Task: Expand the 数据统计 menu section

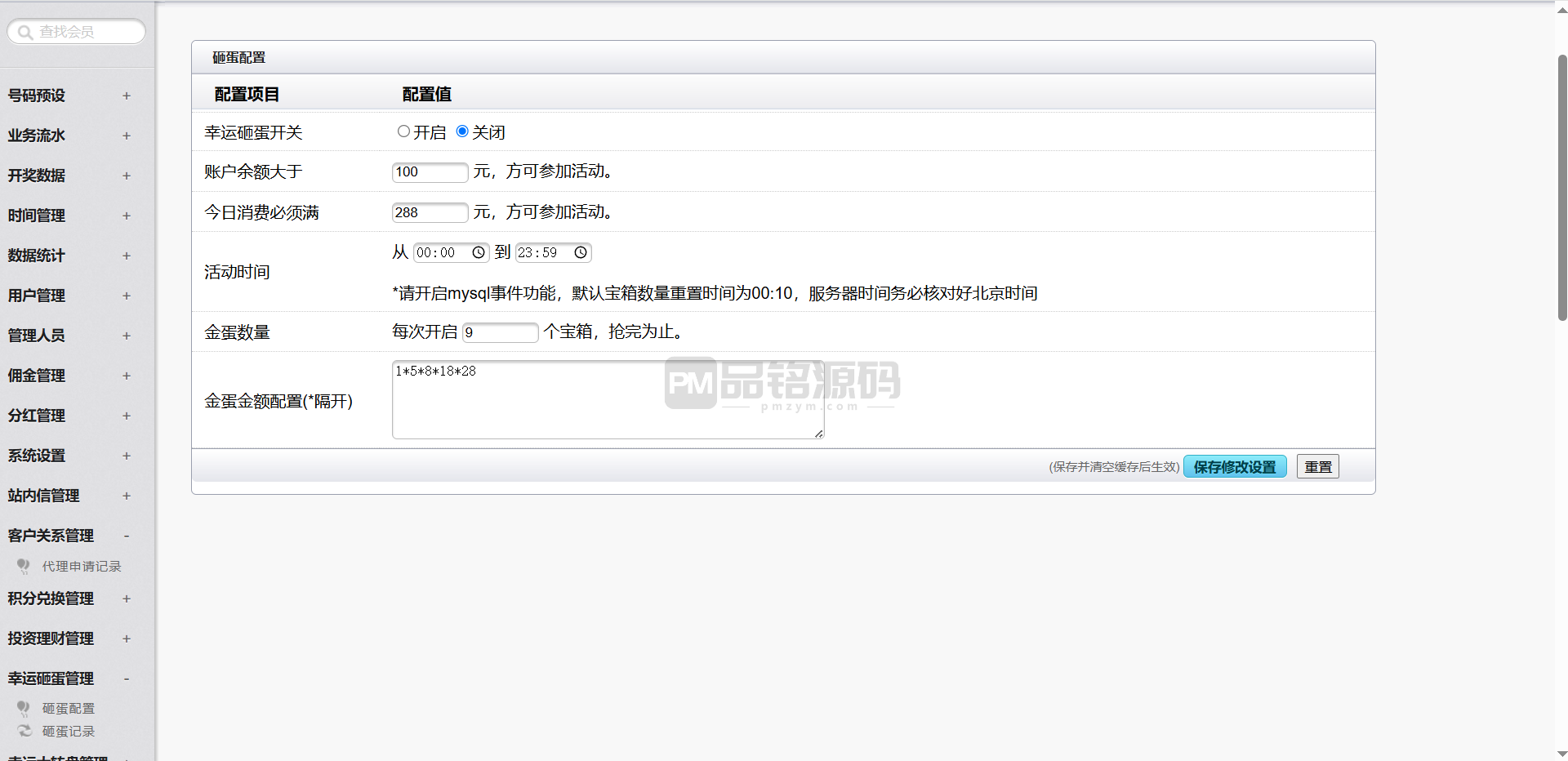Action: 127,256
